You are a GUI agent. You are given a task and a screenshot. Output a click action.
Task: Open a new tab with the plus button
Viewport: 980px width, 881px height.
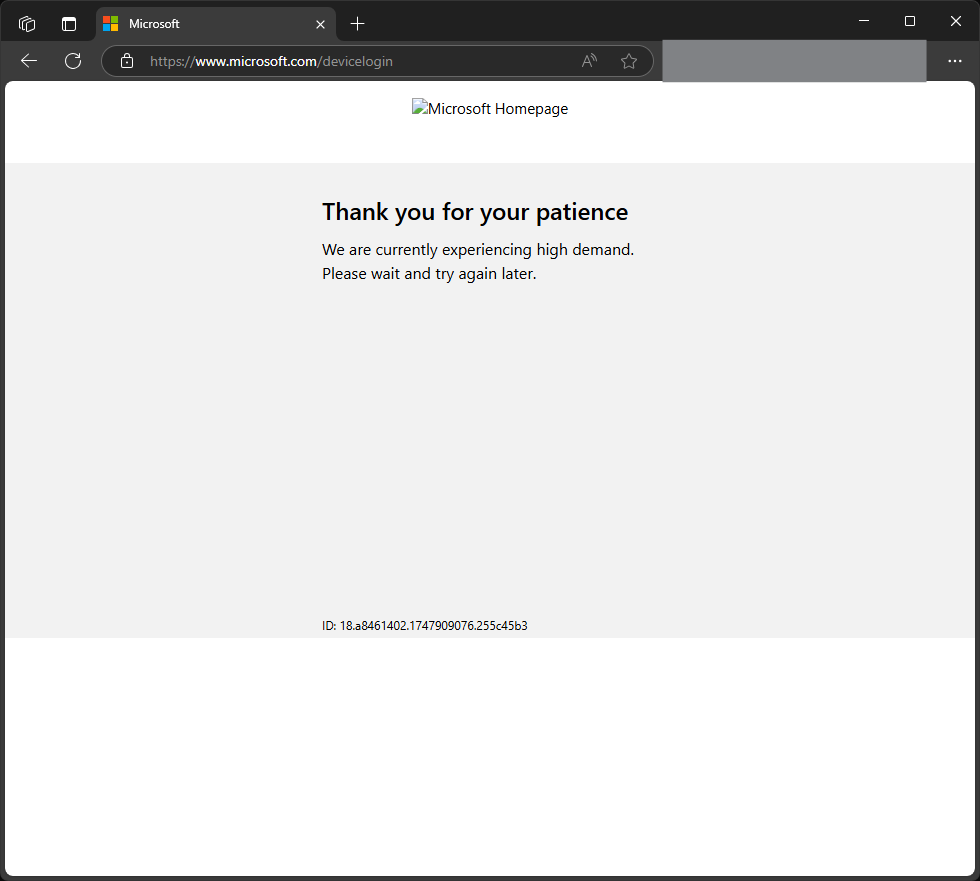(x=358, y=24)
